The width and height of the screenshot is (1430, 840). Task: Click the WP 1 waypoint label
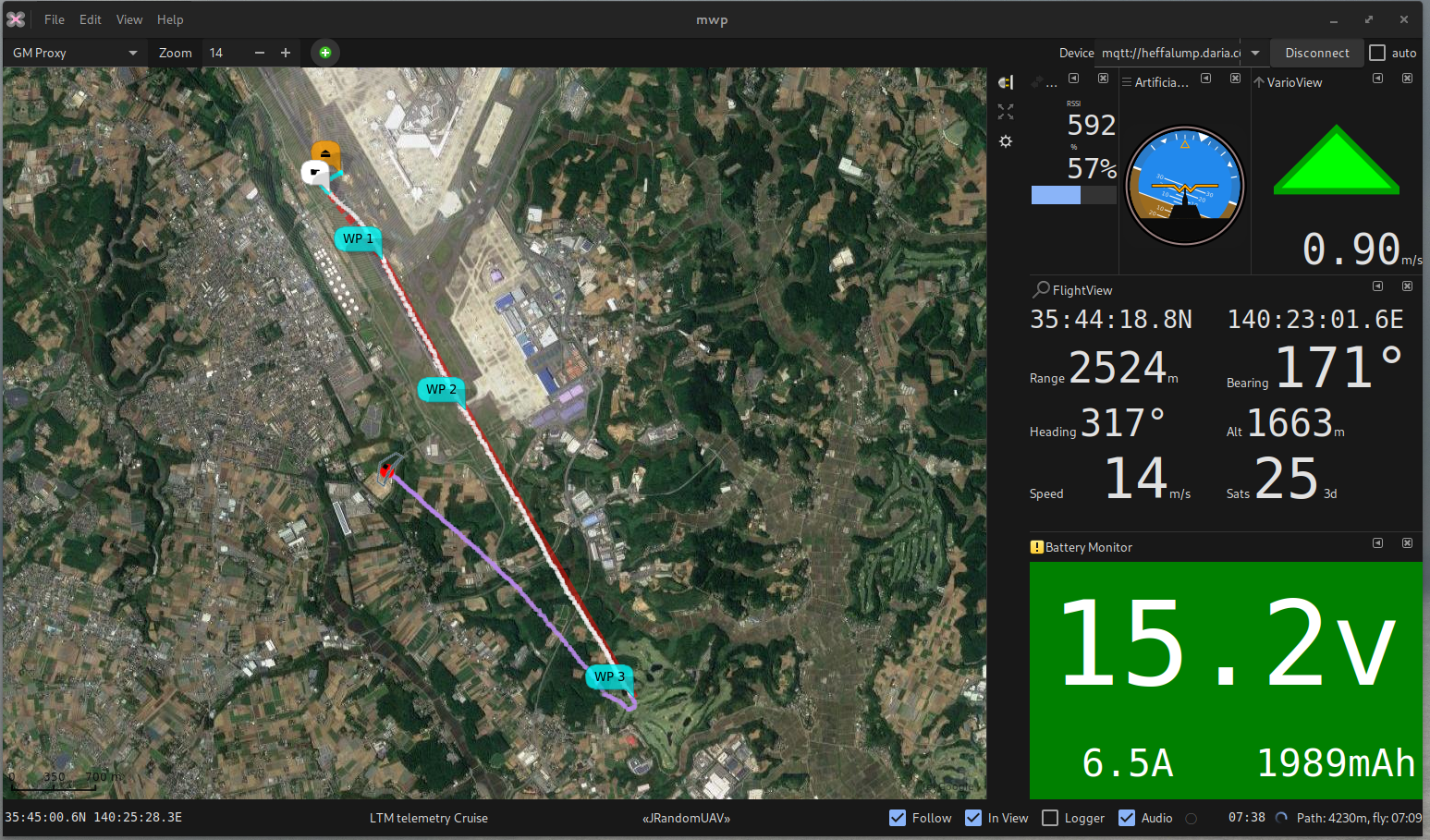pyautogui.click(x=359, y=238)
